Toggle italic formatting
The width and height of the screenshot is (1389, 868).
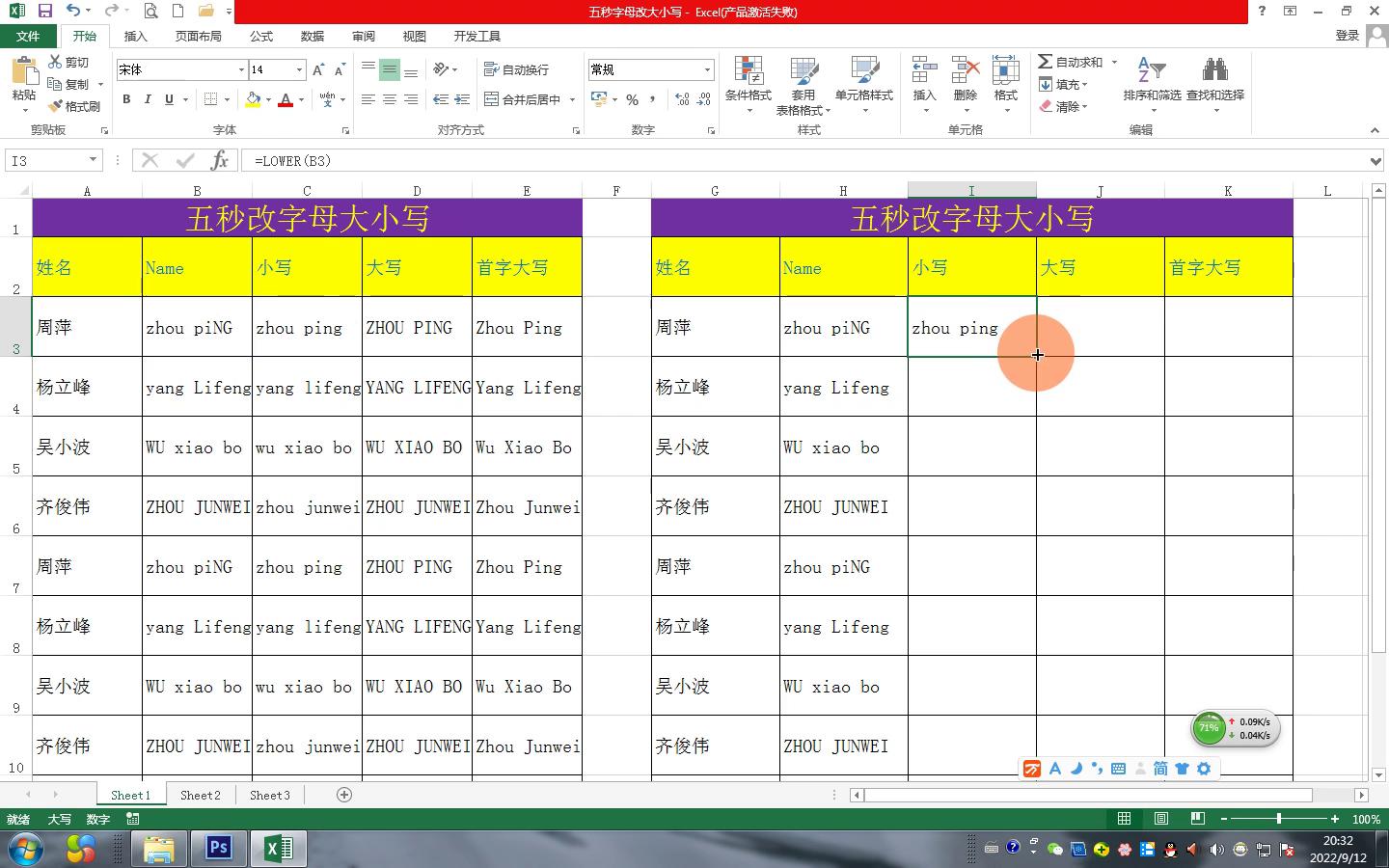148,99
